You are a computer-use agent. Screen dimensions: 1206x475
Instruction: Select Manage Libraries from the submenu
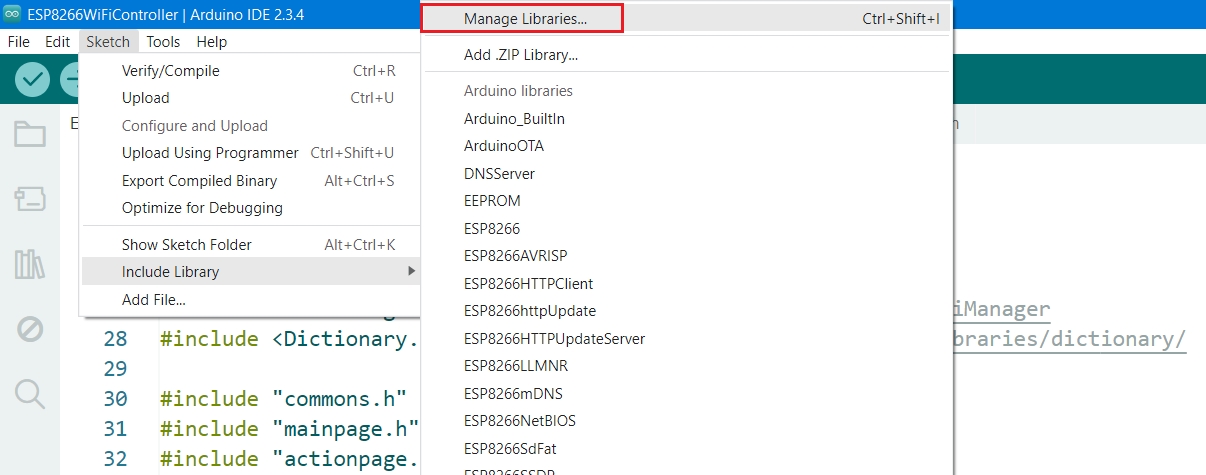(525, 19)
